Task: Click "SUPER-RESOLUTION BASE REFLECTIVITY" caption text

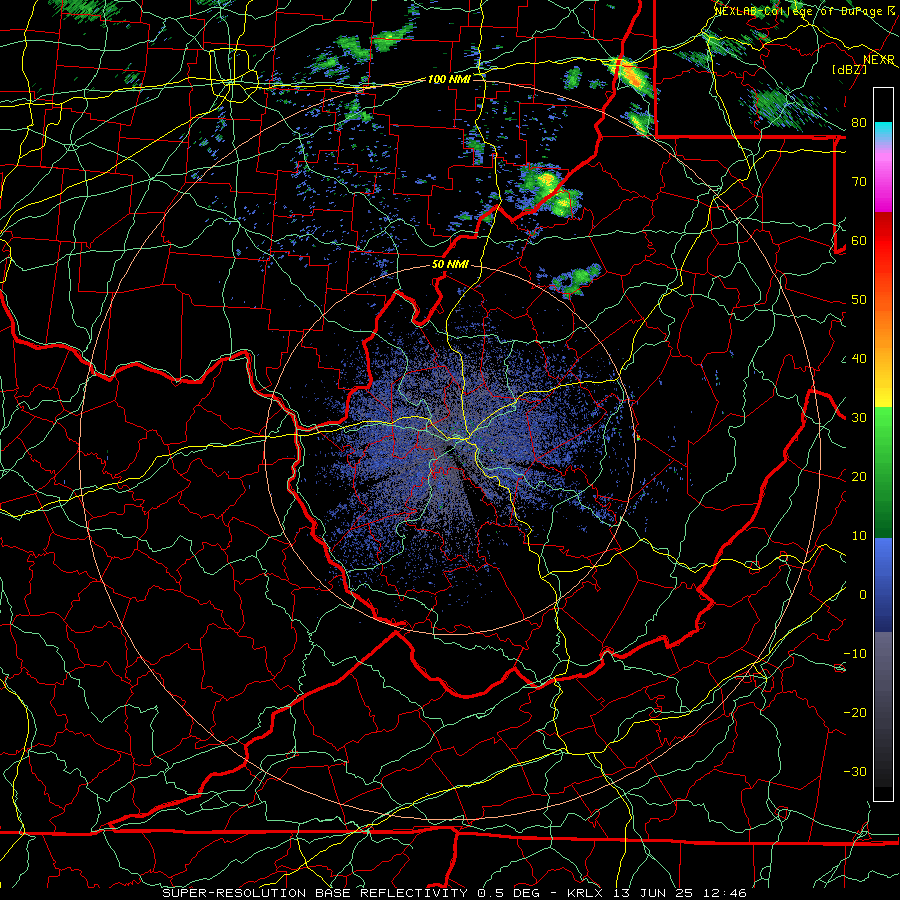Action: (315, 893)
